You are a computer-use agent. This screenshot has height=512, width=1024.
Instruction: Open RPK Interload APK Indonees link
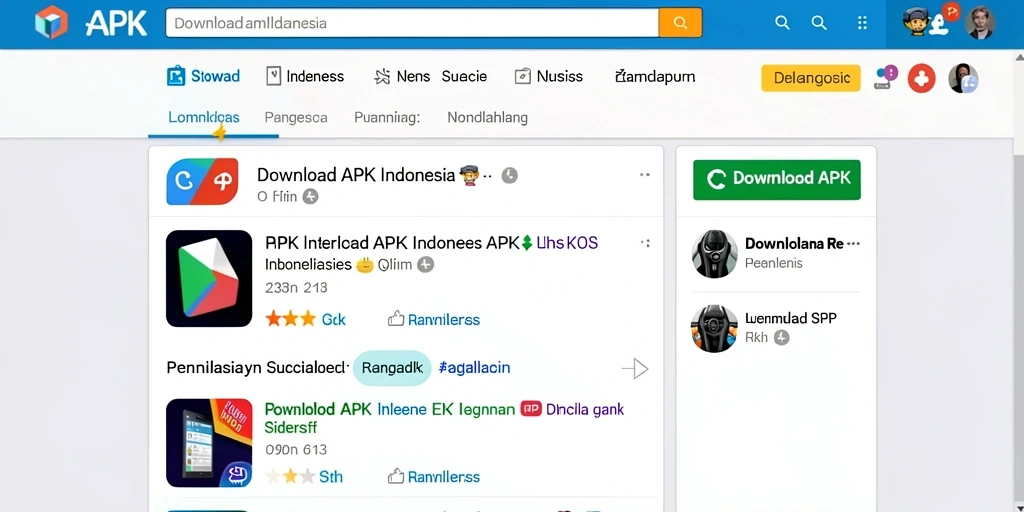tap(392, 243)
